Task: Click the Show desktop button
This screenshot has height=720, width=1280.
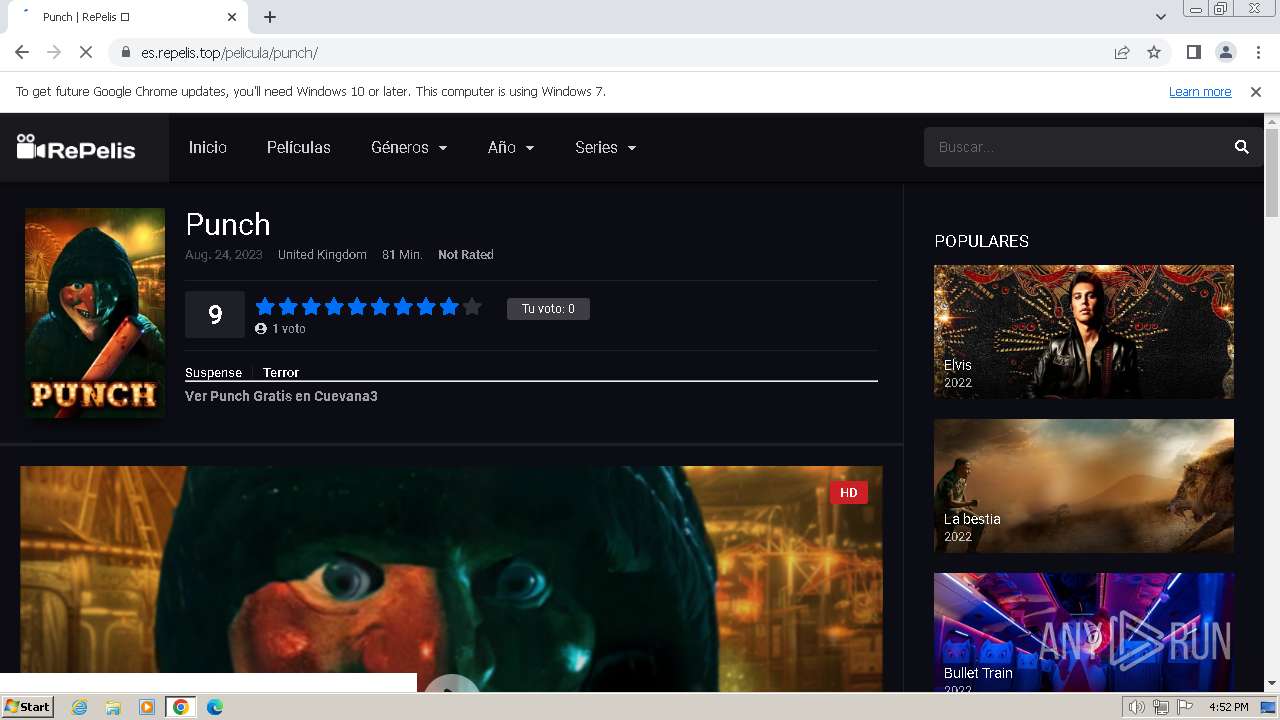Action: tap(1268, 707)
